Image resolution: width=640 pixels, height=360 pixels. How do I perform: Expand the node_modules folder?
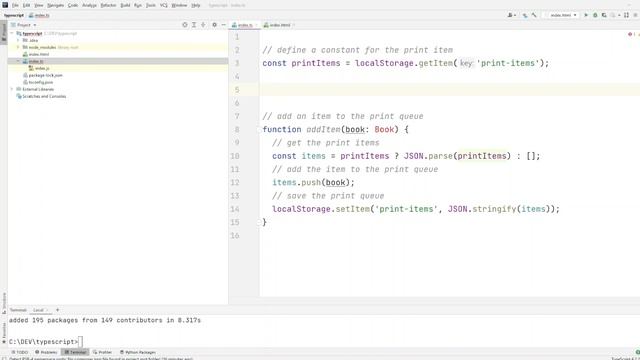point(18,47)
